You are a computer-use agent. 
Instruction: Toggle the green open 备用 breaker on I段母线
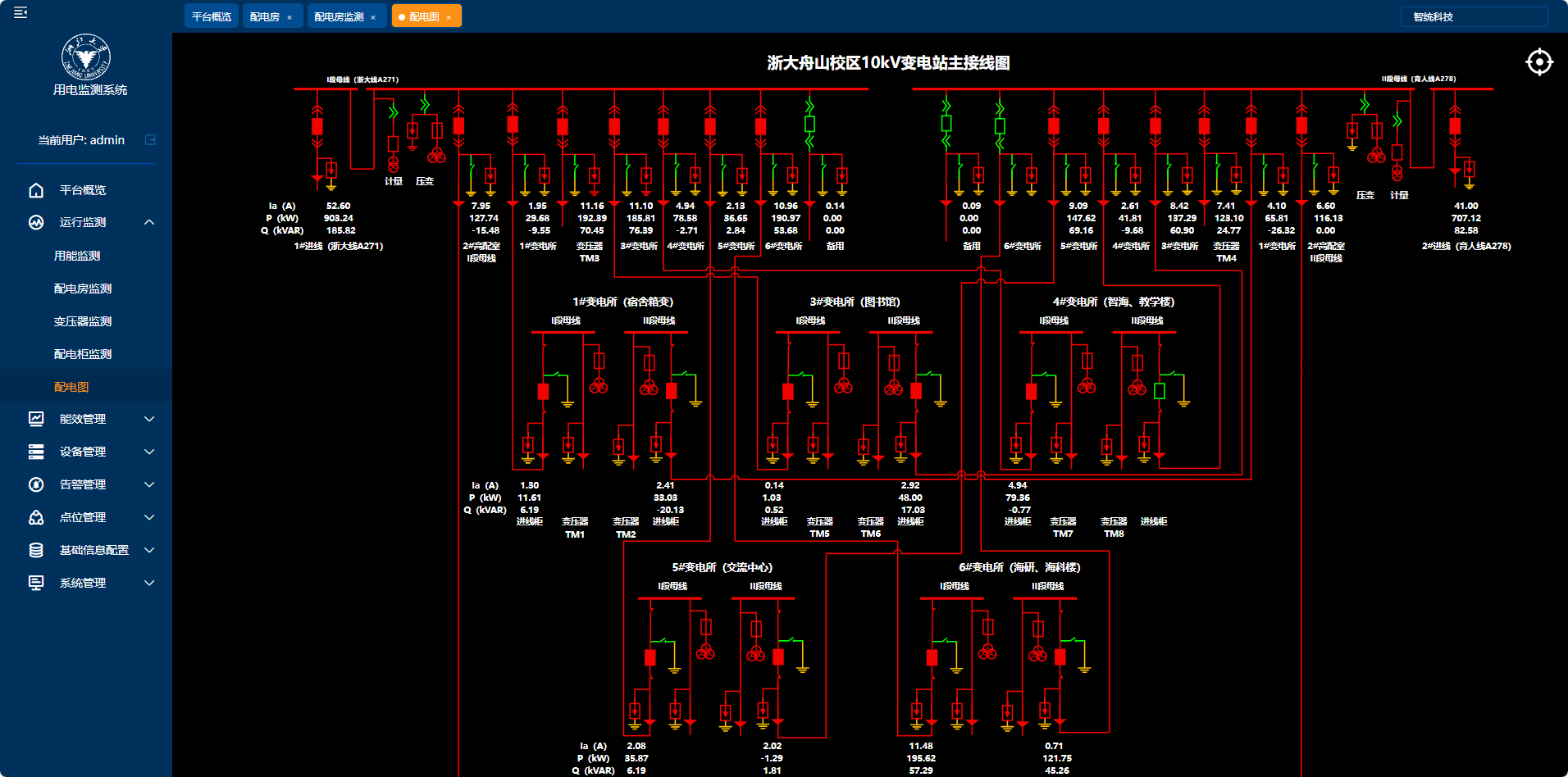(x=809, y=124)
